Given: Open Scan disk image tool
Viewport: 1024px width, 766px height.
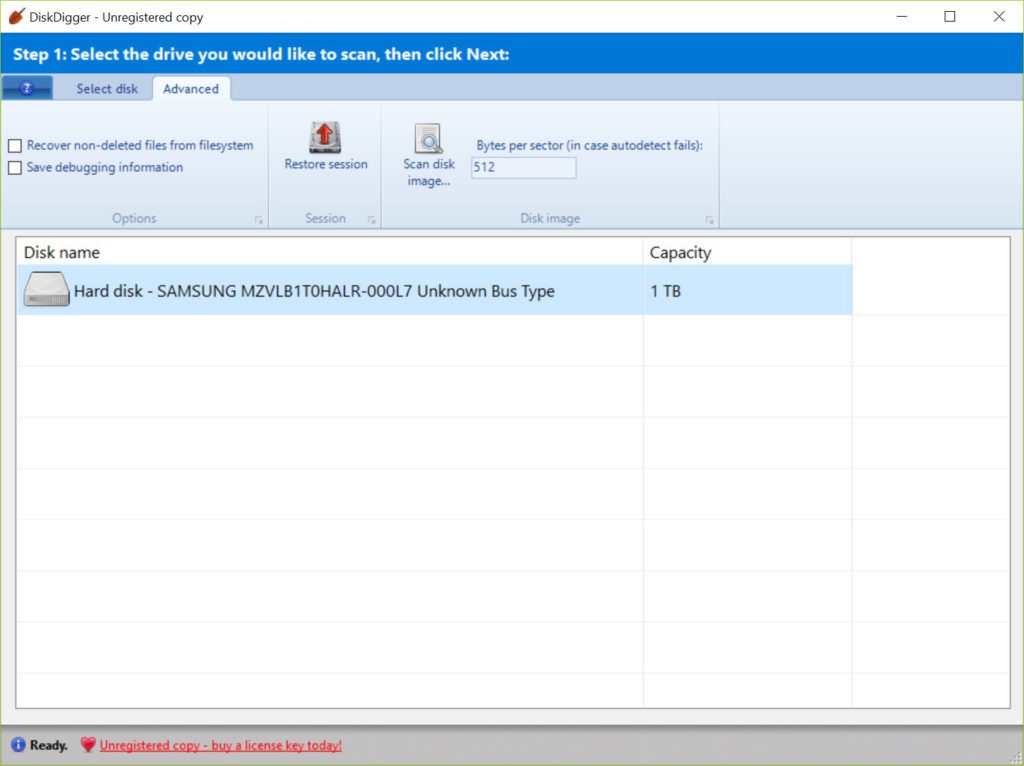Looking at the screenshot, I should point(428,155).
